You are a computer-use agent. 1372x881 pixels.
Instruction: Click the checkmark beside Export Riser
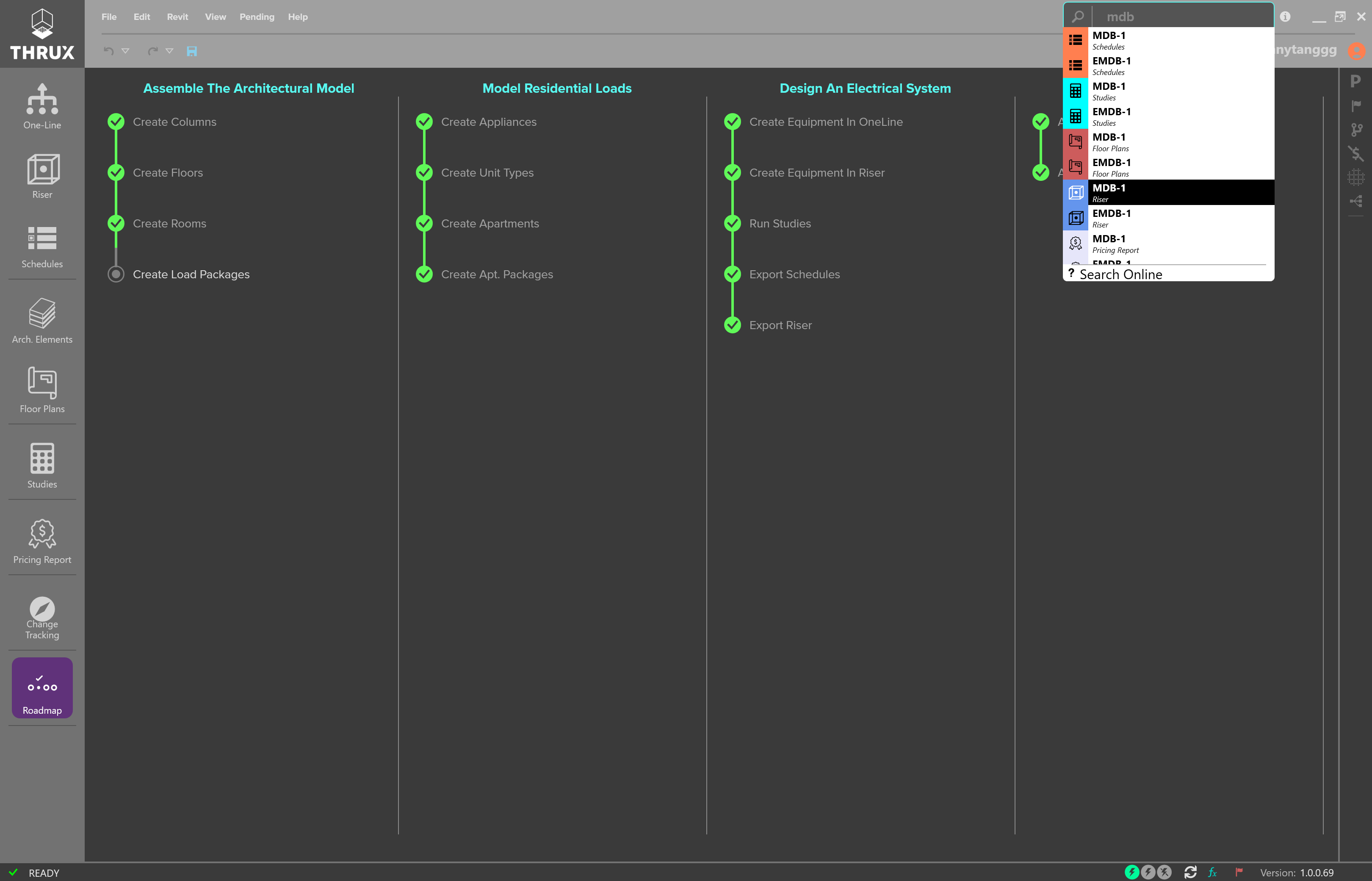(x=733, y=325)
